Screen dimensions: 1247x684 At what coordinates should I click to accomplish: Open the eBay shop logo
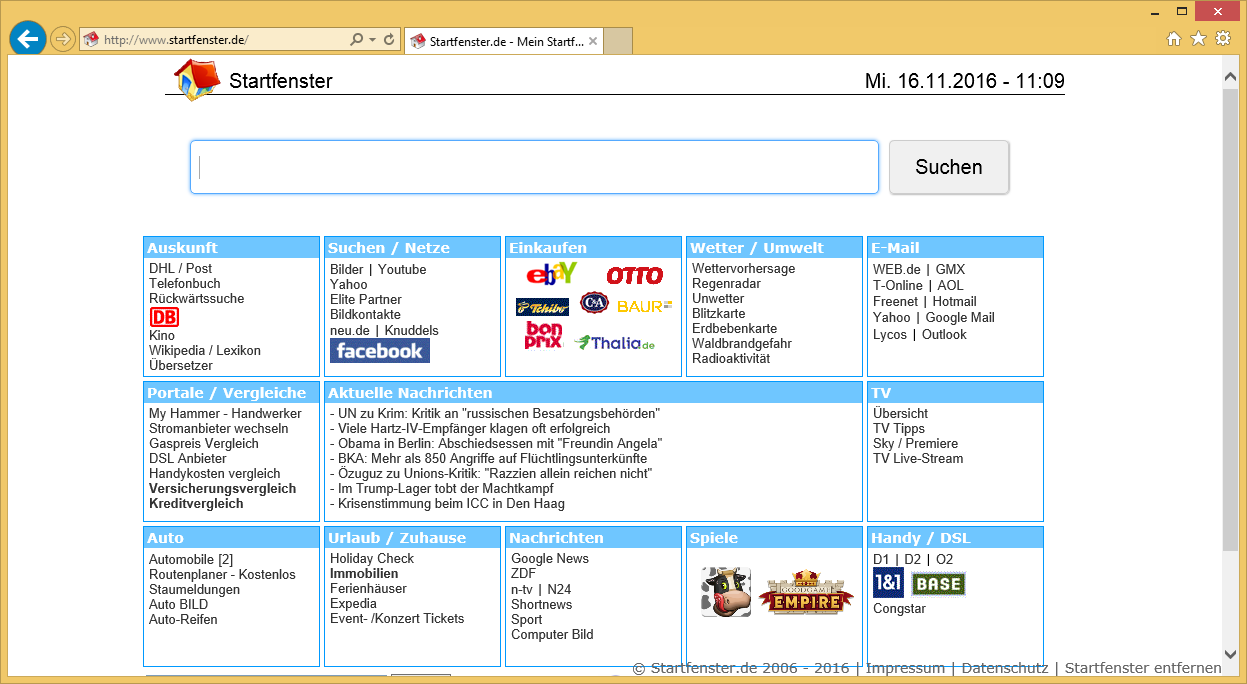click(552, 272)
